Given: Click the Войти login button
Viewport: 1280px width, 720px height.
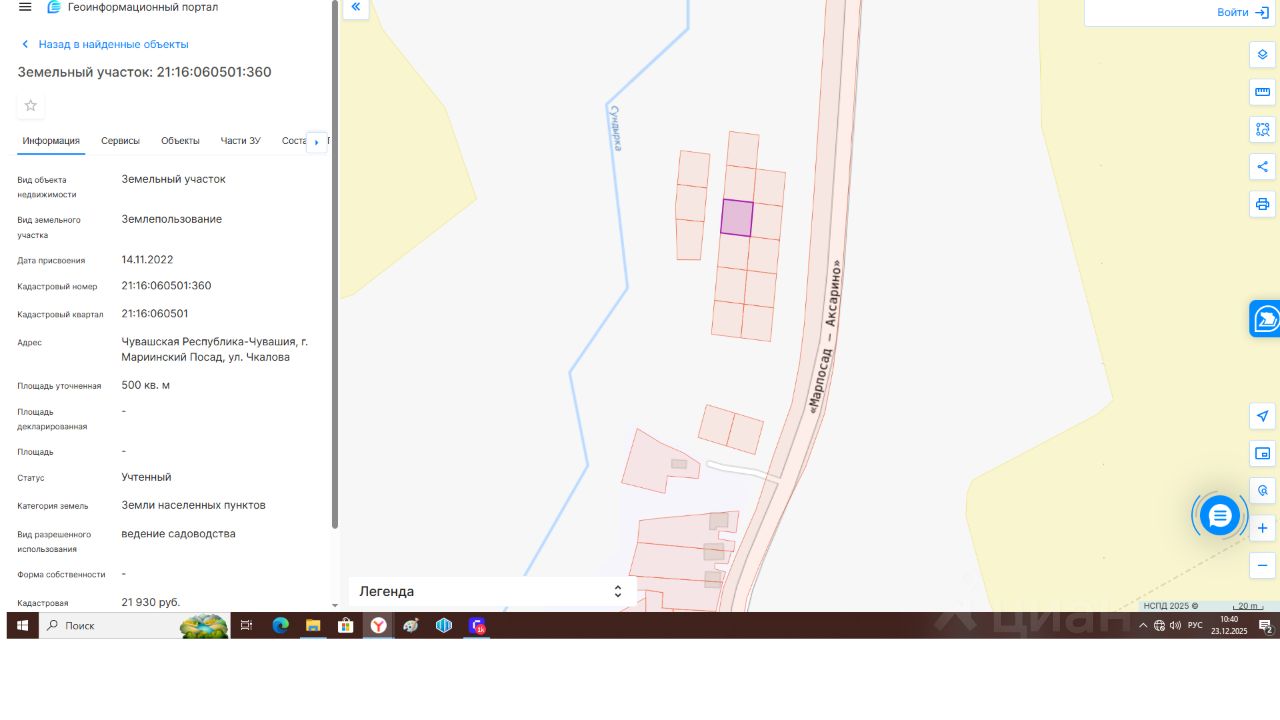Looking at the screenshot, I should point(1243,12).
